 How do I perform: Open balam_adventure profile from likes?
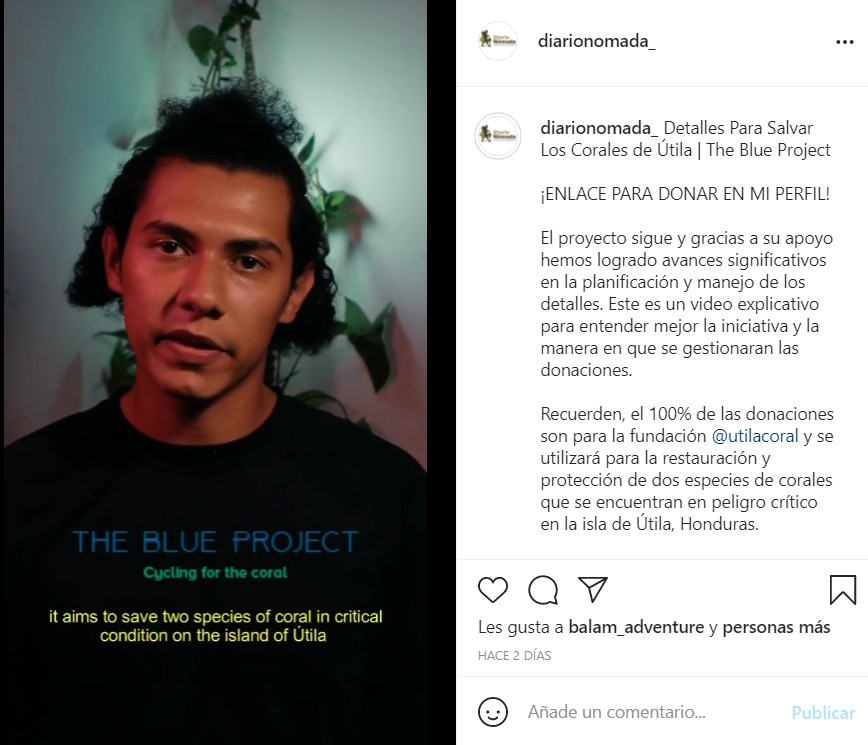pos(636,627)
